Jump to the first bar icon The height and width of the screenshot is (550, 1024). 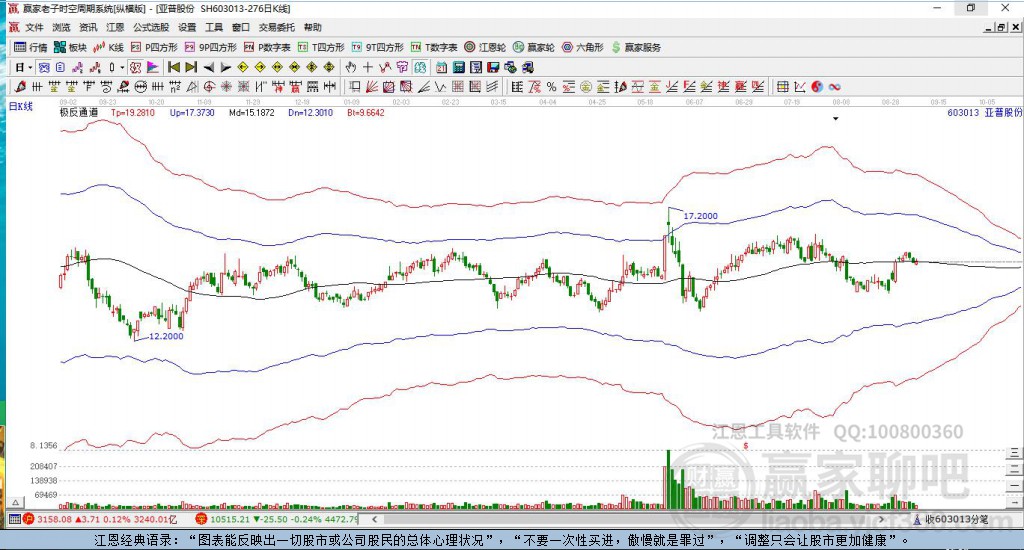tap(174, 67)
